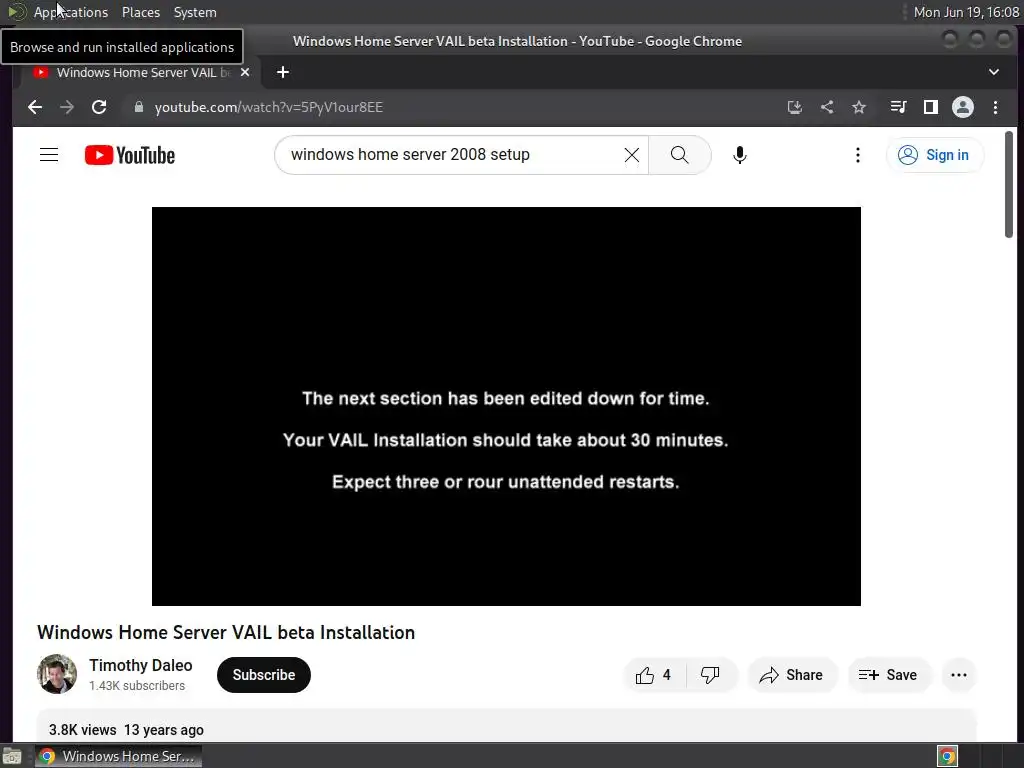The height and width of the screenshot is (768, 1024).
Task: Click the magnifier search button
Action: click(680, 155)
